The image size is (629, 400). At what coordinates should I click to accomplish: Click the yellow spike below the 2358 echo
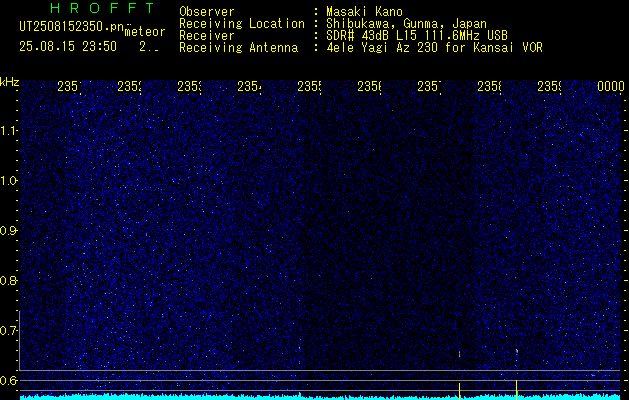(516, 390)
